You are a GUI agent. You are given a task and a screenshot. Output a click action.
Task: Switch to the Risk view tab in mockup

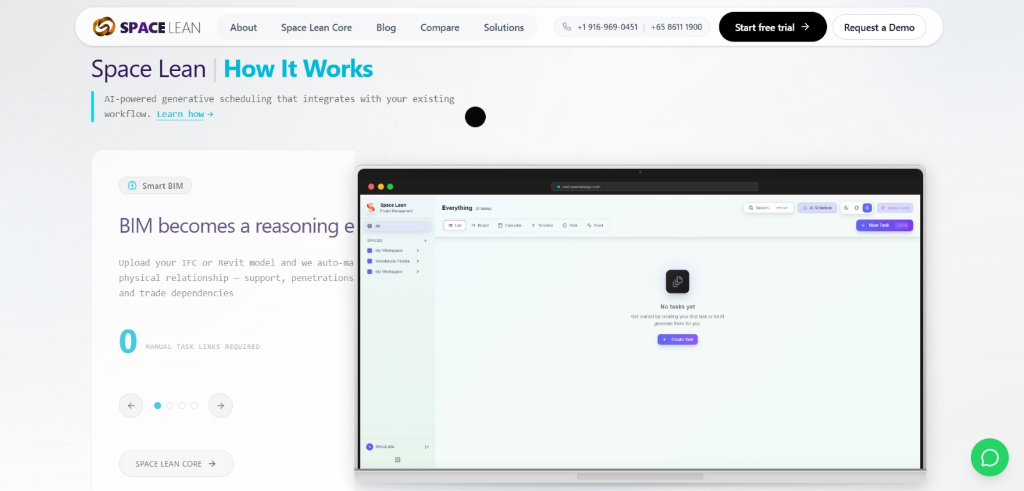[569, 225]
